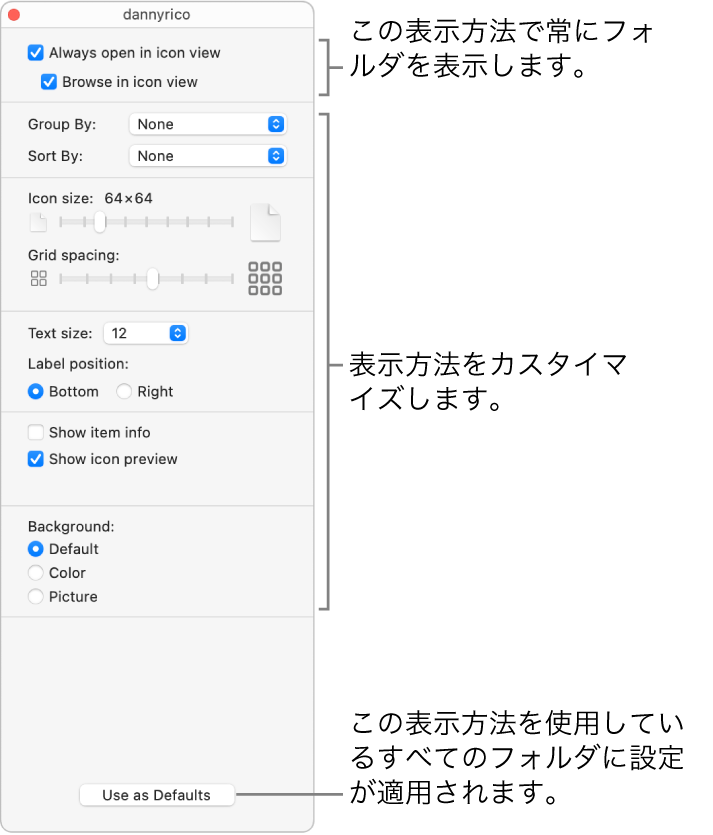Click the wide grid icon beside Grid spacing

[265, 278]
